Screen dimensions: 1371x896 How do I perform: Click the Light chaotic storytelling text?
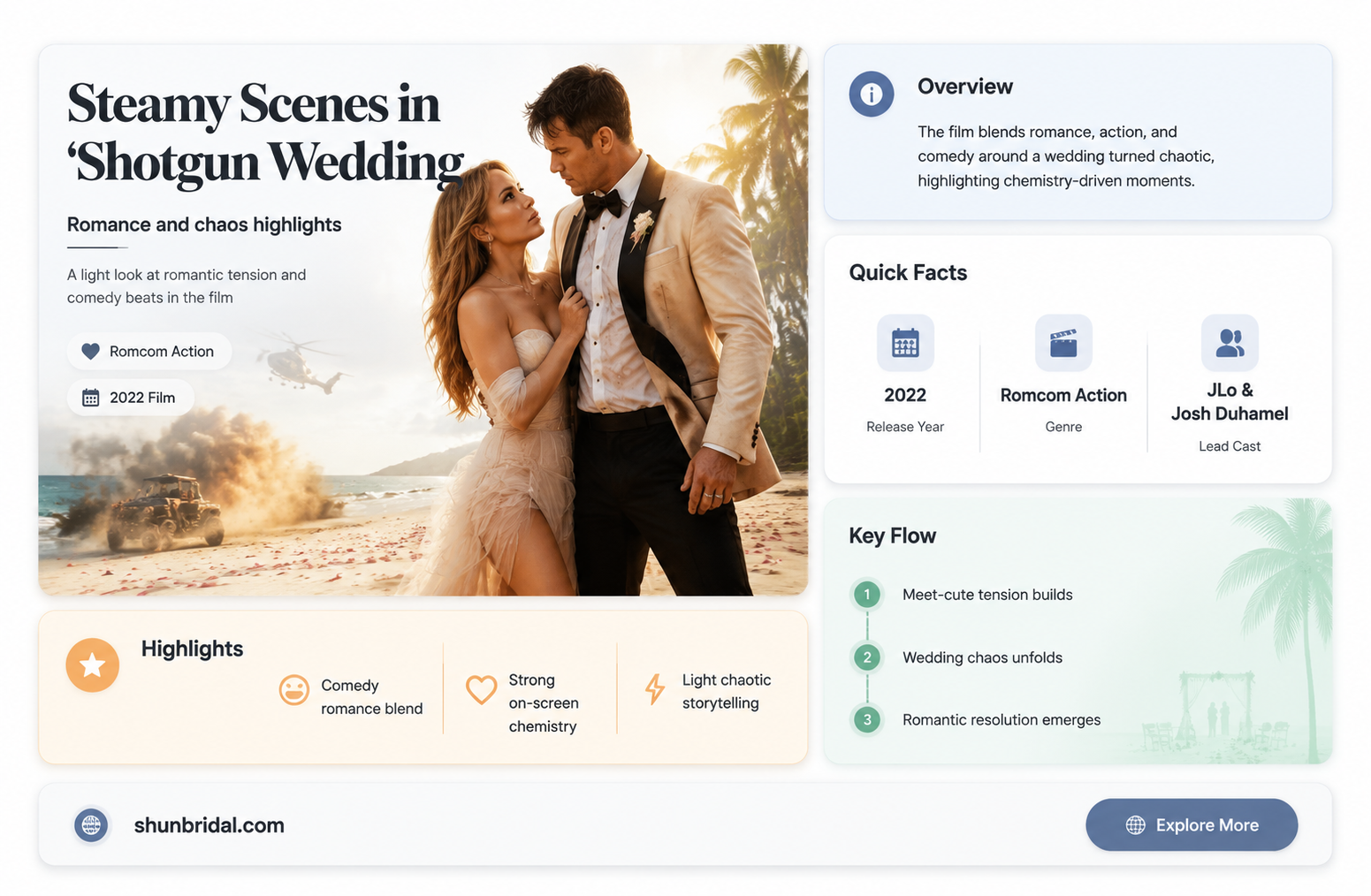pyautogui.click(x=727, y=692)
